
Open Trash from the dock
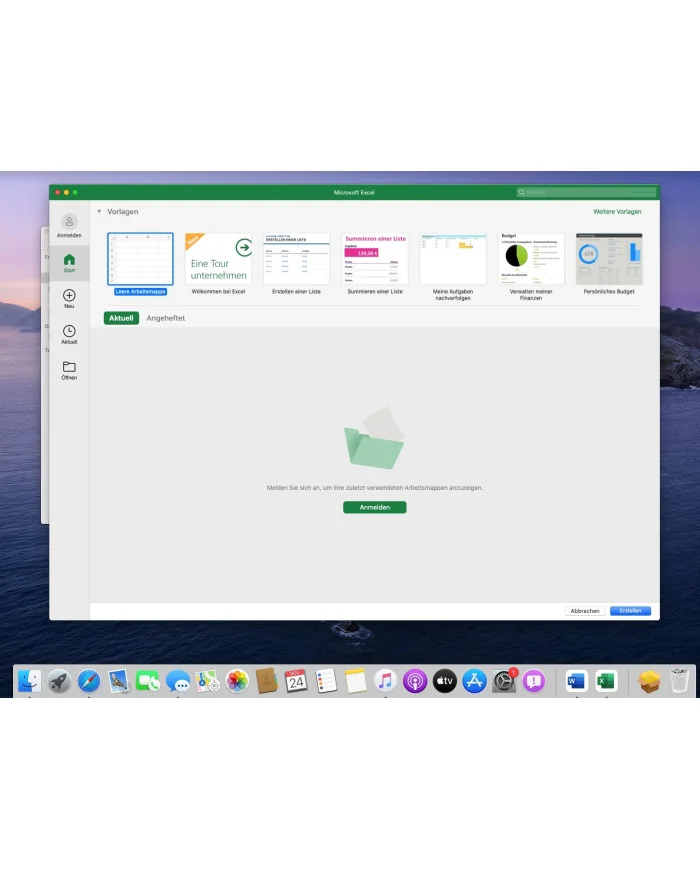click(x=679, y=681)
